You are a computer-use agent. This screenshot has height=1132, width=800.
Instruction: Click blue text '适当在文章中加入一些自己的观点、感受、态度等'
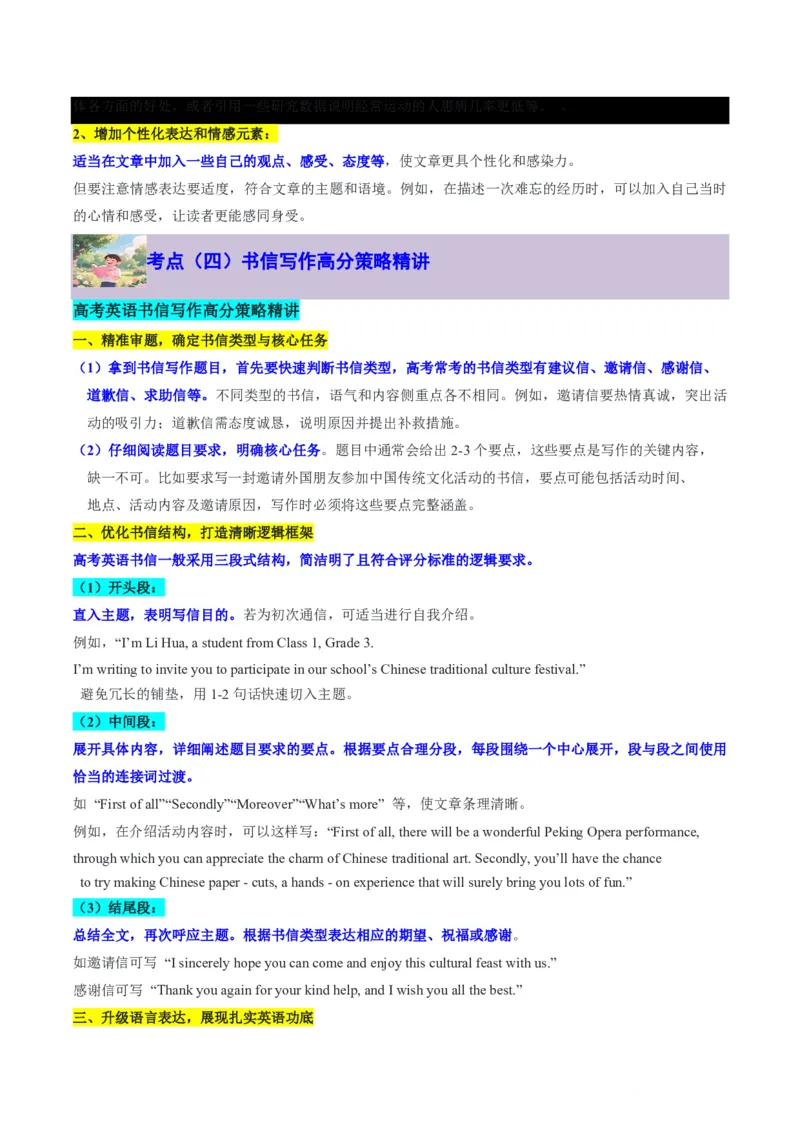[229, 161]
